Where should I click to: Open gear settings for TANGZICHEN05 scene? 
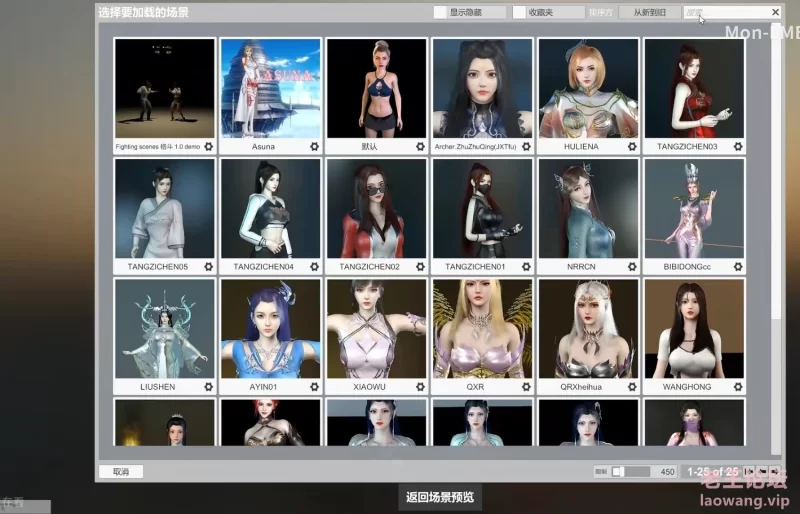[x=209, y=266]
